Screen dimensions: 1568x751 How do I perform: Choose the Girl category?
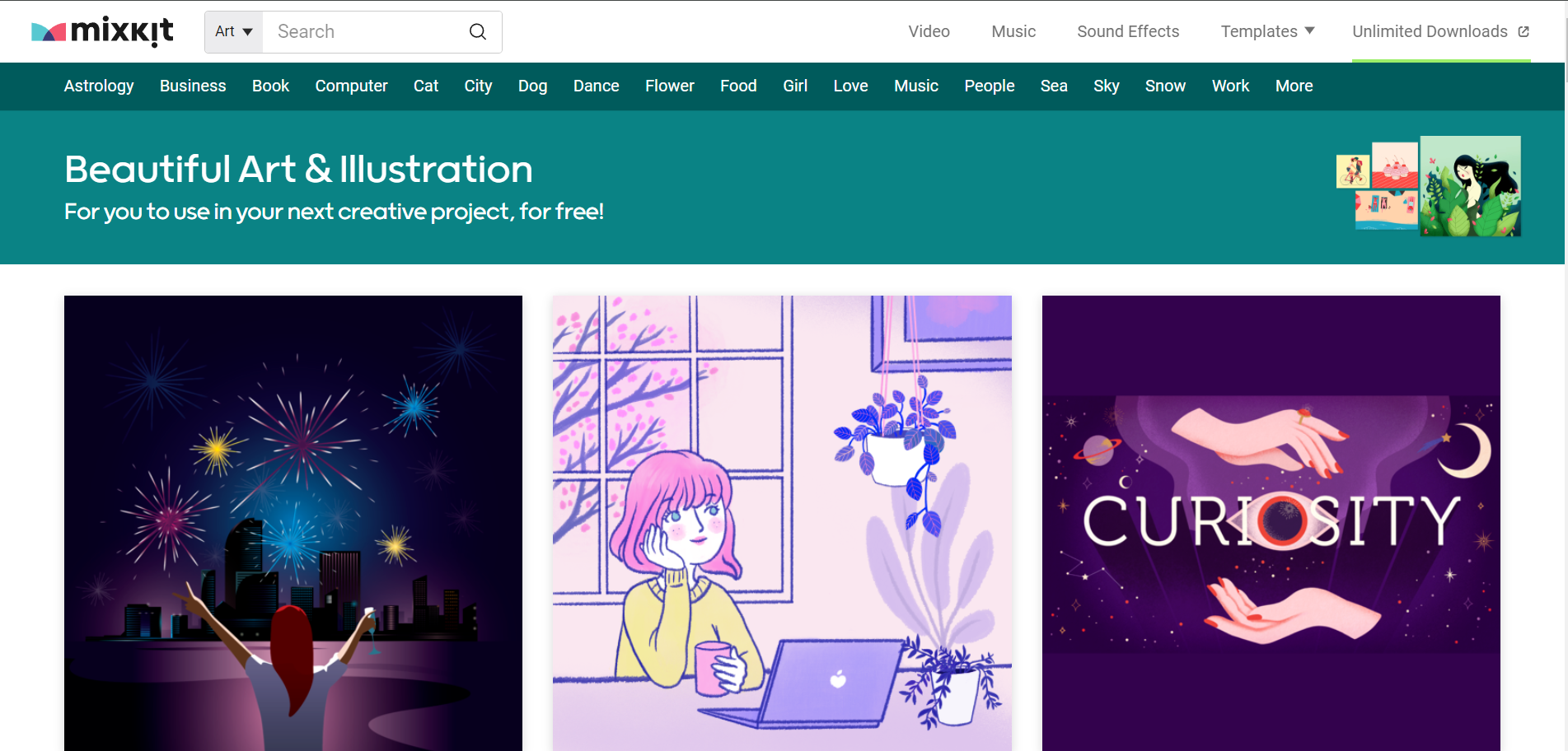click(x=795, y=86)
